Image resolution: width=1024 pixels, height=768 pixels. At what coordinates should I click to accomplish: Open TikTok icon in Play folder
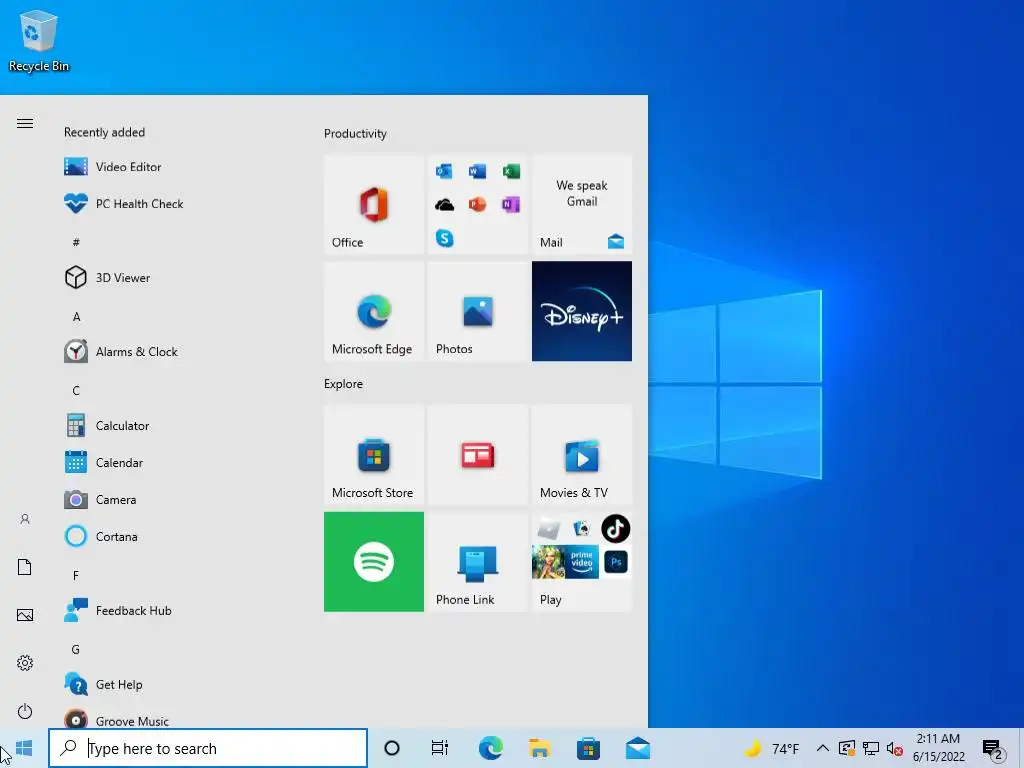coord(615,529)
